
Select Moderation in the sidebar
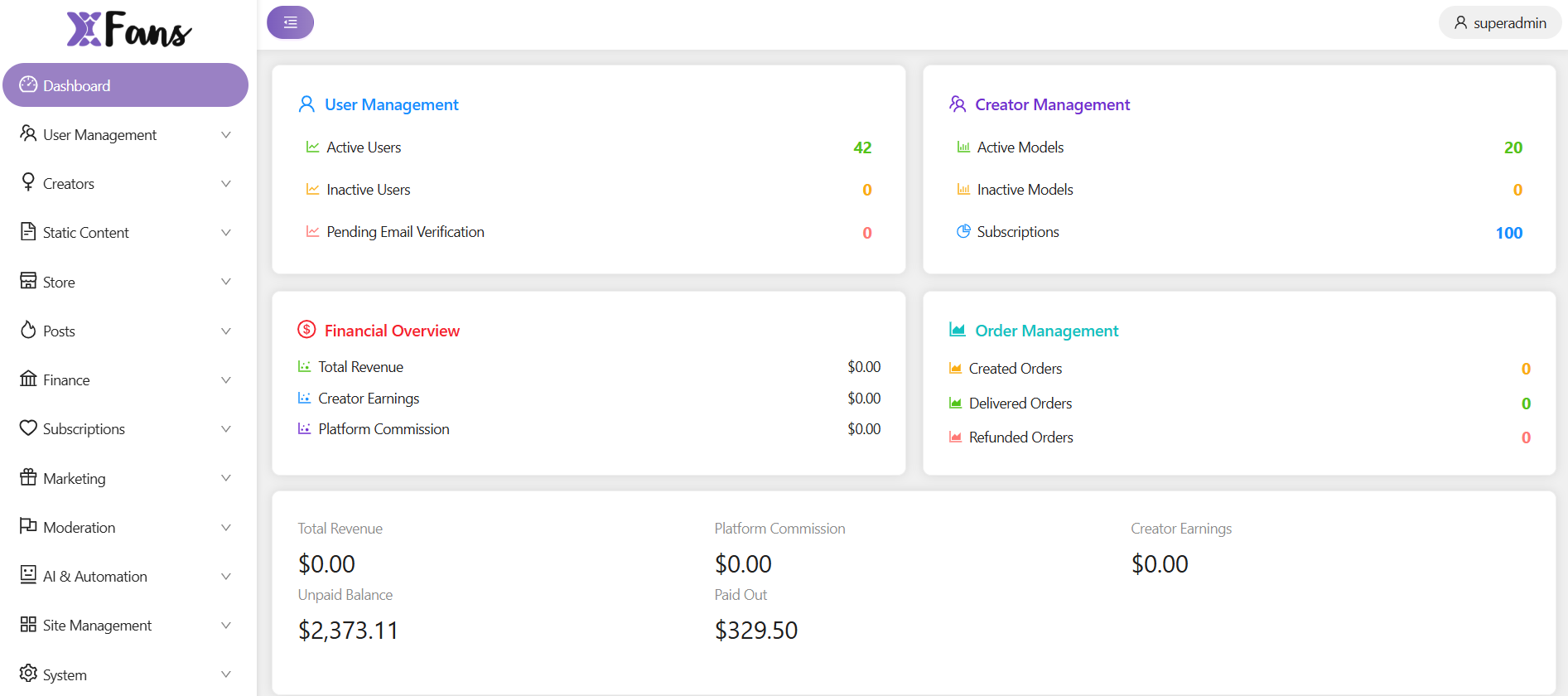[x=125, y=527]
